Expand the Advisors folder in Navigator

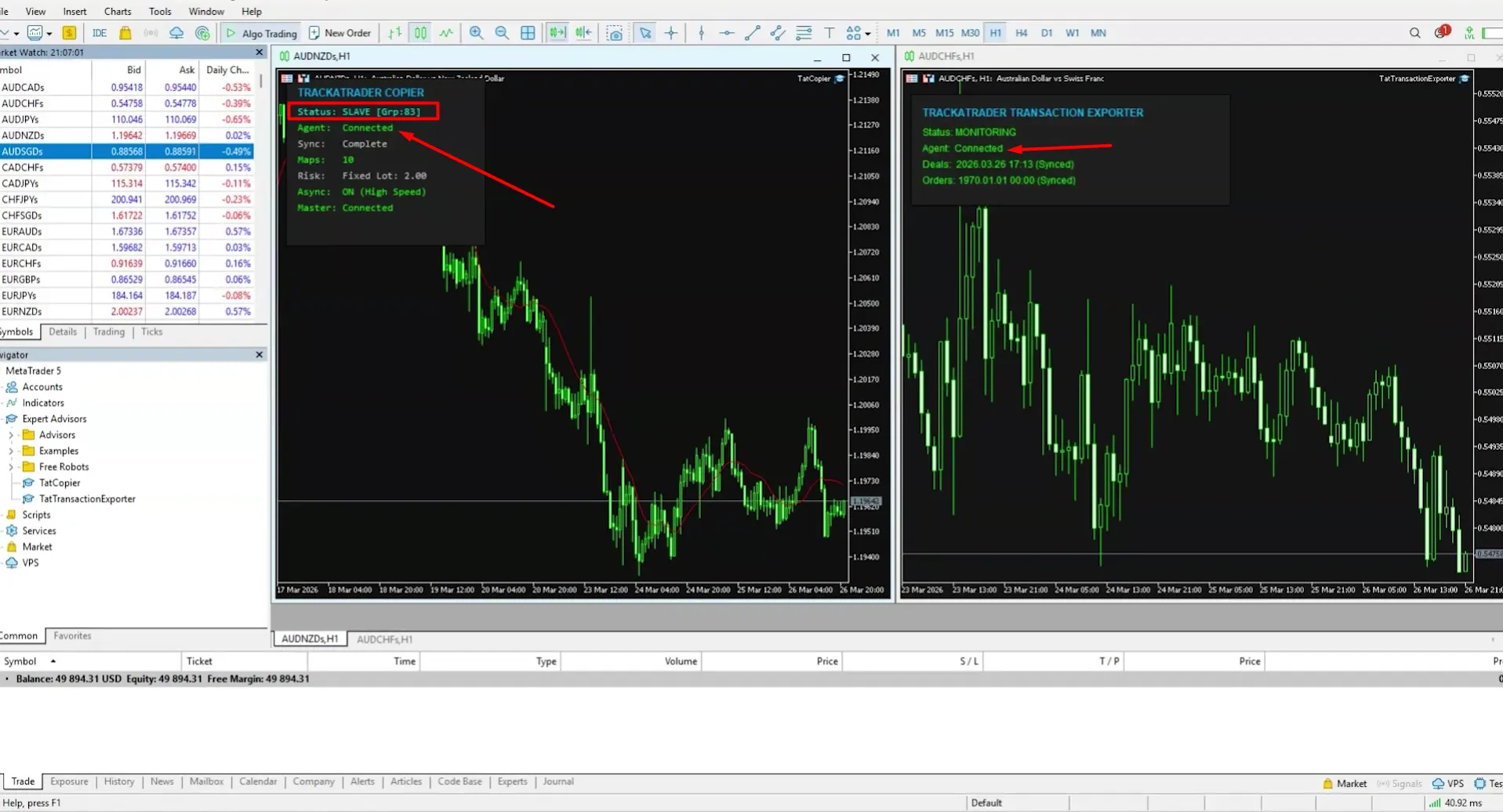tap(11, 435)
